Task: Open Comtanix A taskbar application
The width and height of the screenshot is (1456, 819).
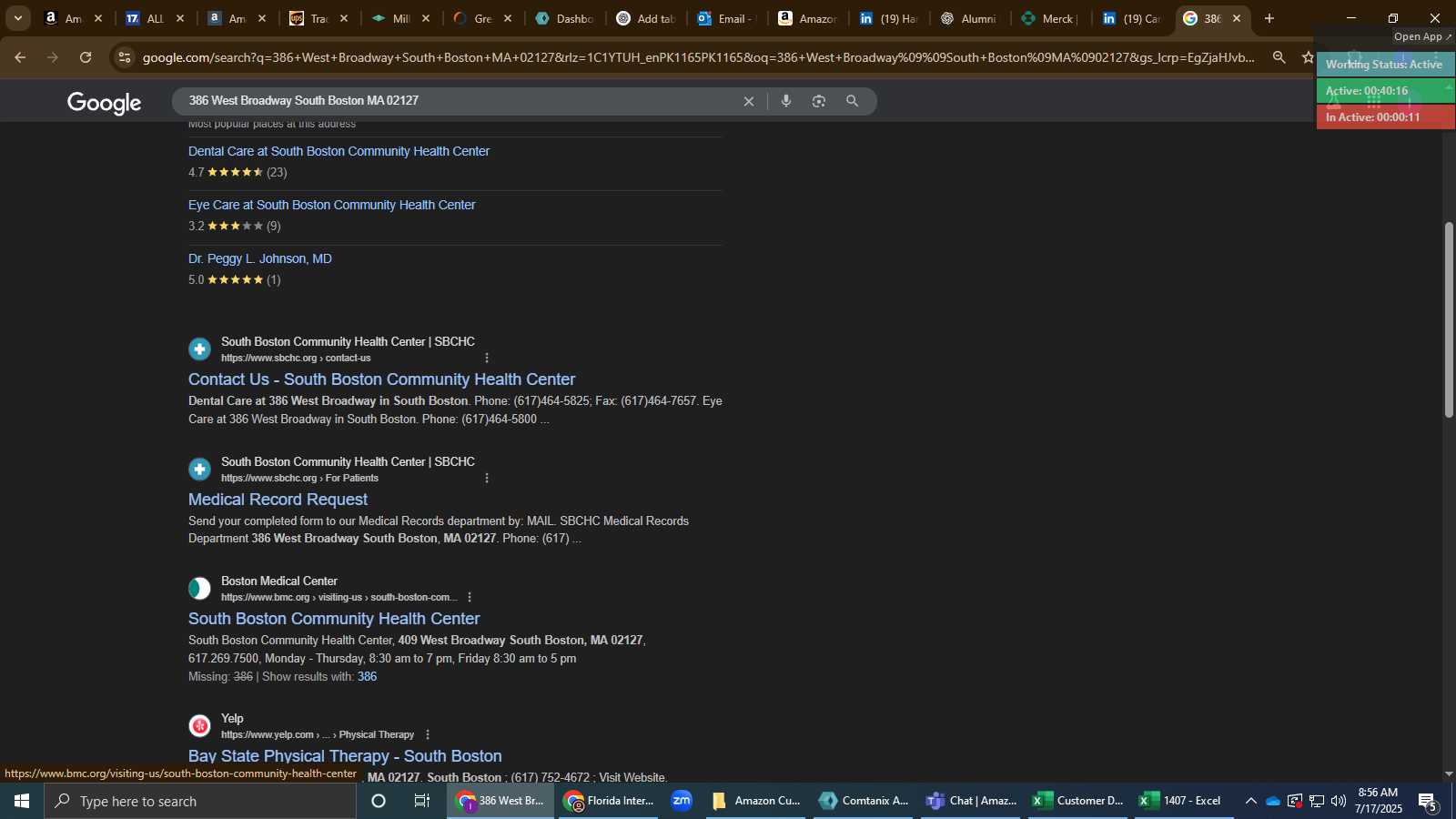Action: (x=864, y=801)
